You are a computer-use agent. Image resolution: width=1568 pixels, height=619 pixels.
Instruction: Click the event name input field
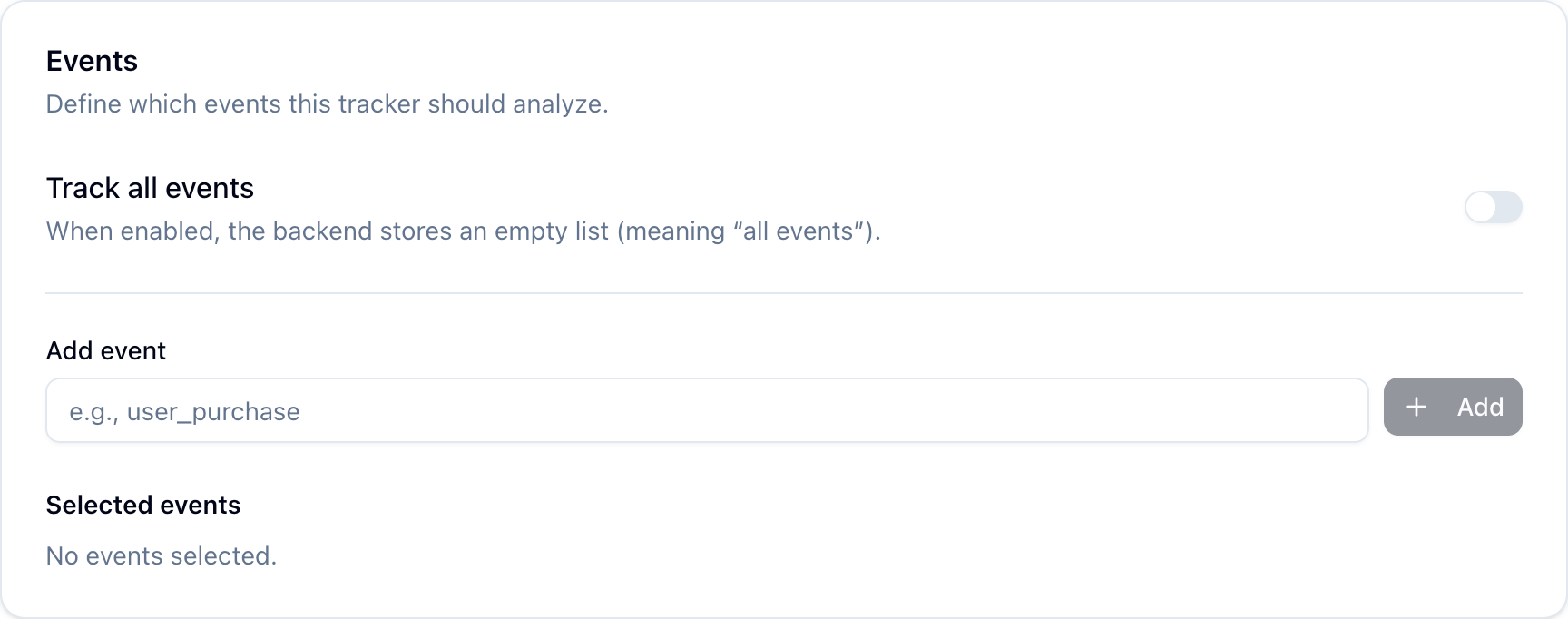pyautogui.click(x=707, y=410)
